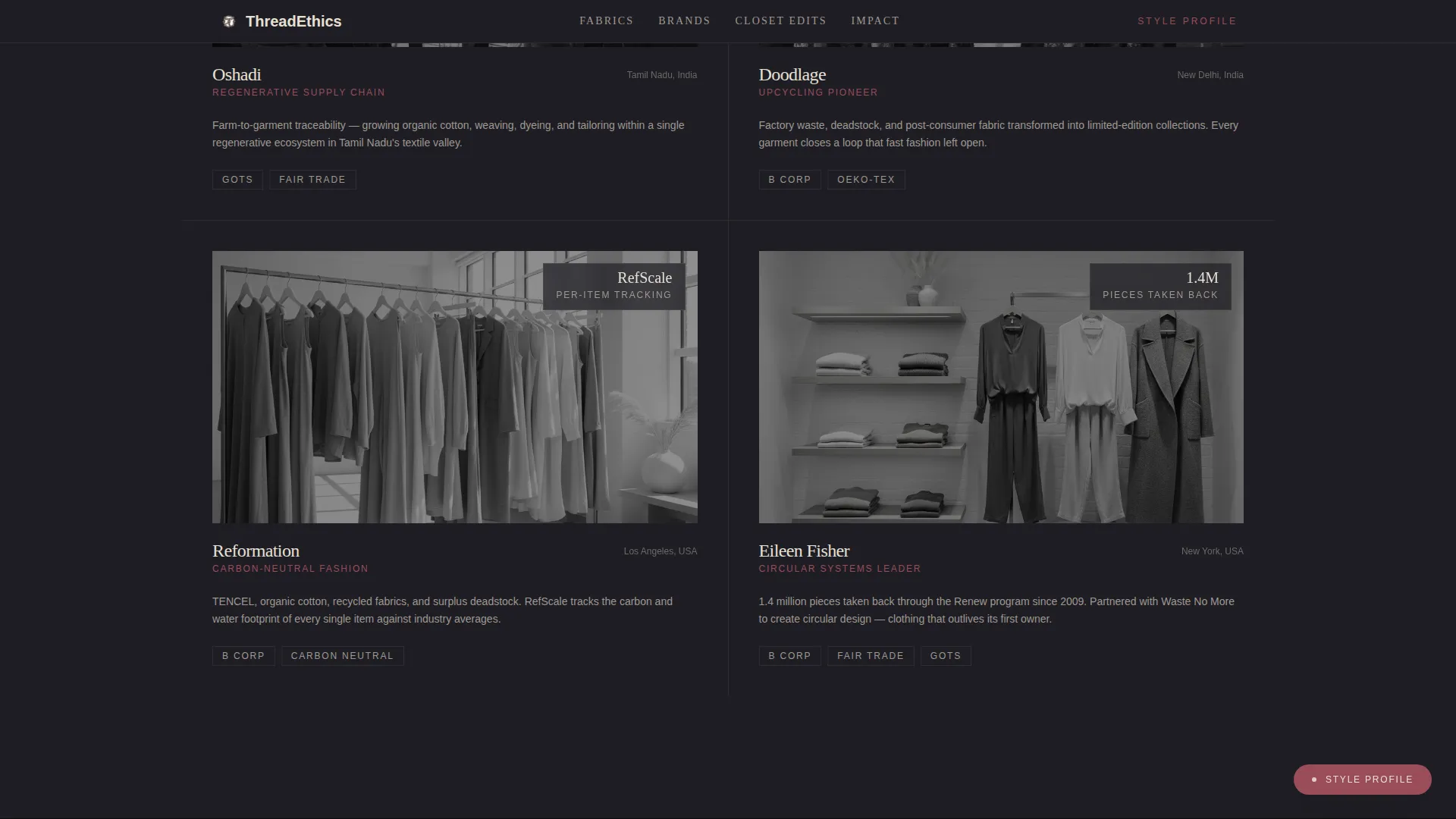Viewport: 1456px width, 819px height.
Task: Click Doodlage's B Corp tag
Action: pyautogui.click(x=789, y=180)
